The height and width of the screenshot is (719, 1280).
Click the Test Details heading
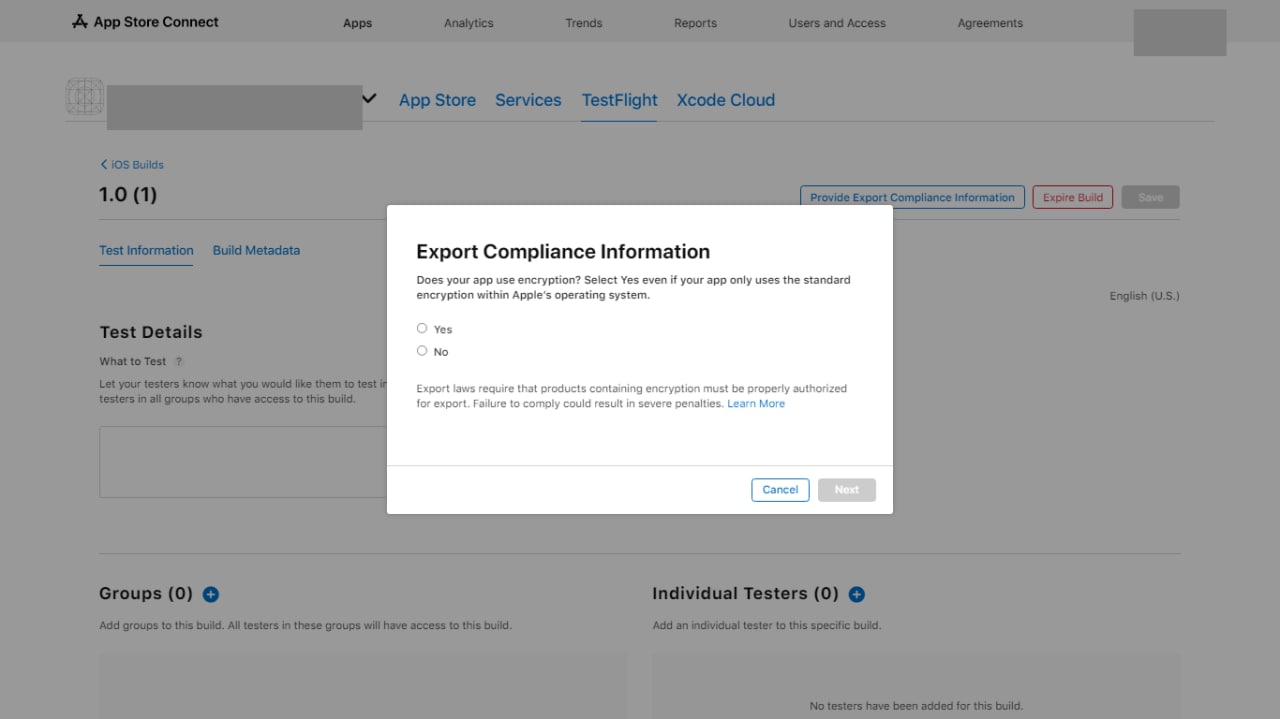pyautogui.click(x=151, y=332)
